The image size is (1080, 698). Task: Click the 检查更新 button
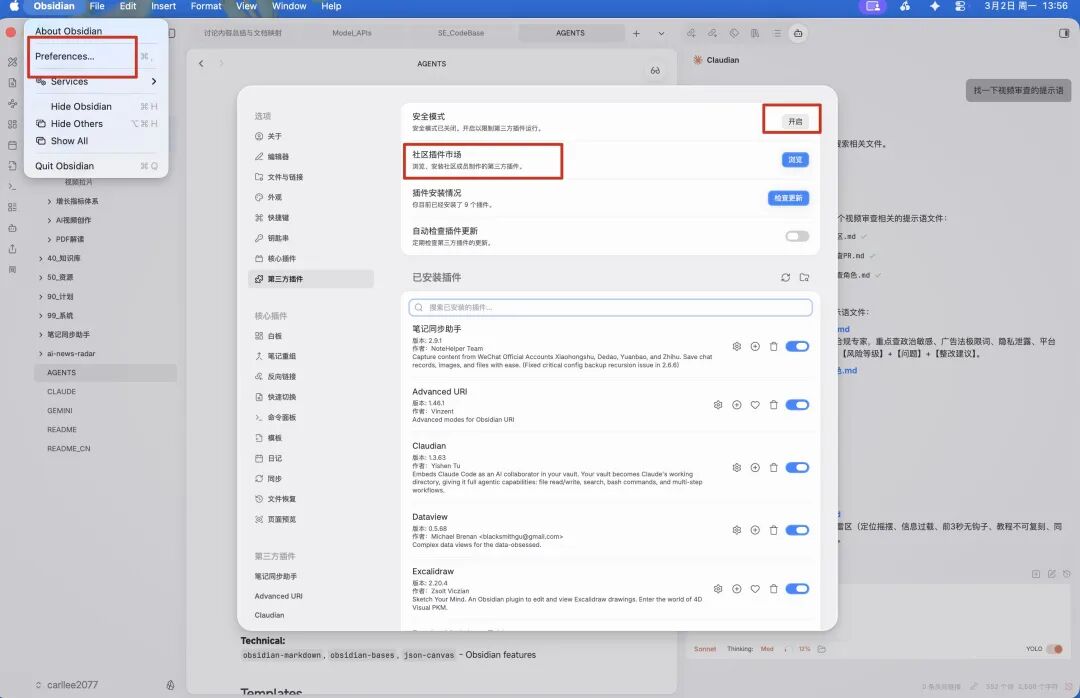(788, 198)
